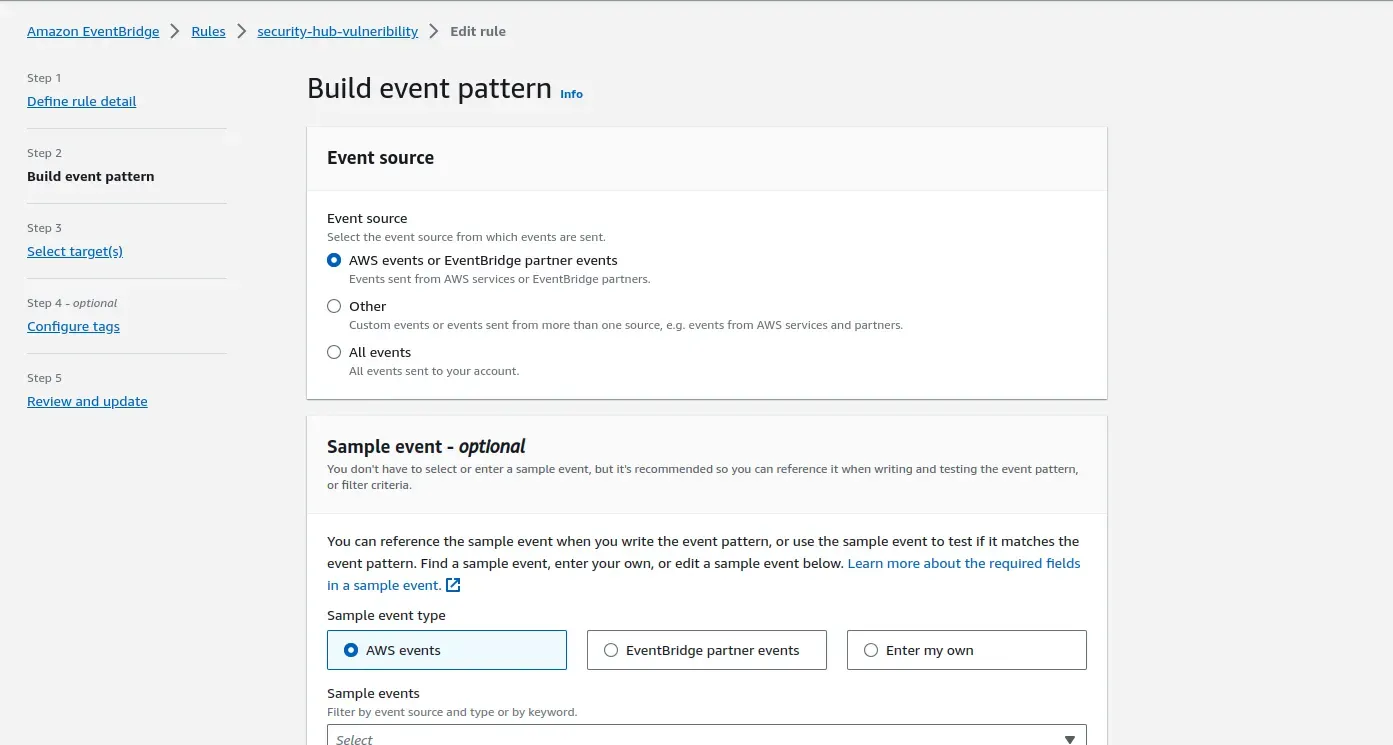Select the All events radio button
The image size is (1393, 745).
[x=334, y=352]
